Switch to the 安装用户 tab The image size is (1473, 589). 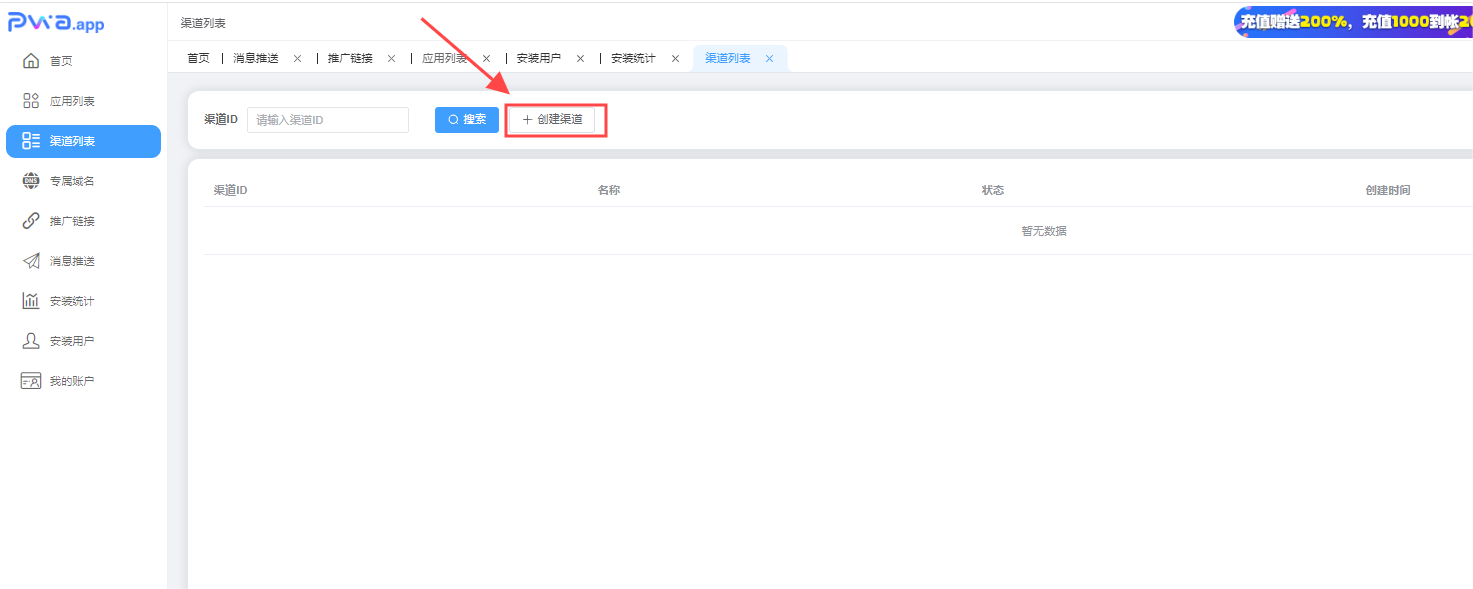coord(538,59)
